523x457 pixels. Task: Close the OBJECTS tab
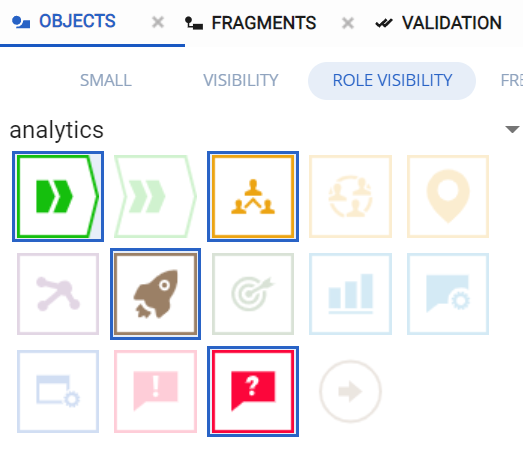[158, 23]
